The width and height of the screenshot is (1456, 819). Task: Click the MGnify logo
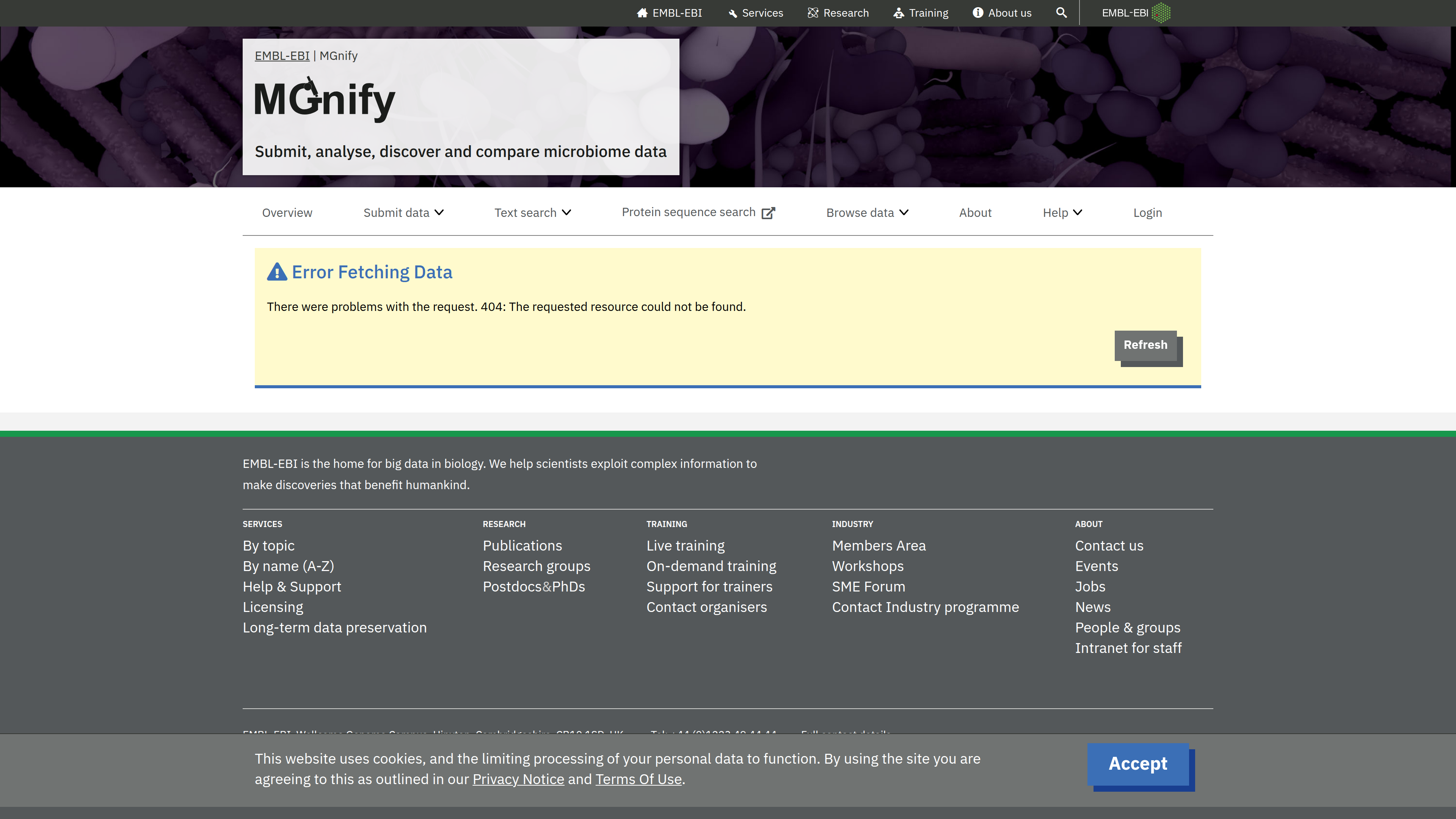coord(325,99)
